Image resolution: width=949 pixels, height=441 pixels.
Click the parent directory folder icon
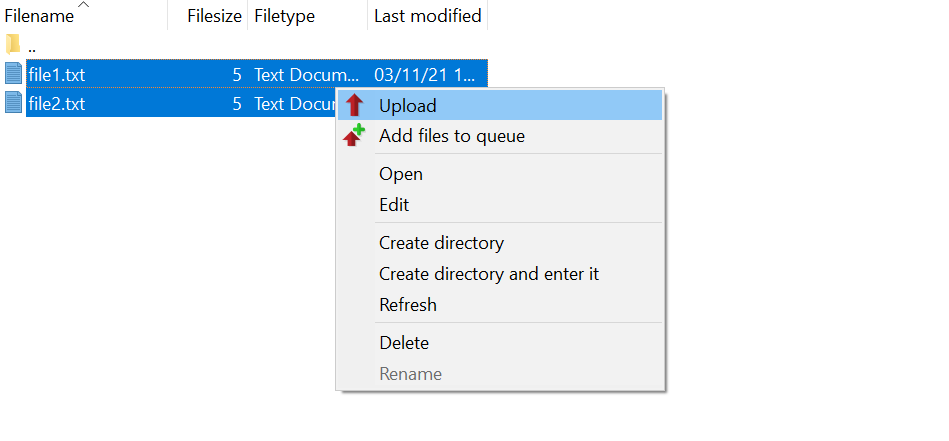click(13, 45)
